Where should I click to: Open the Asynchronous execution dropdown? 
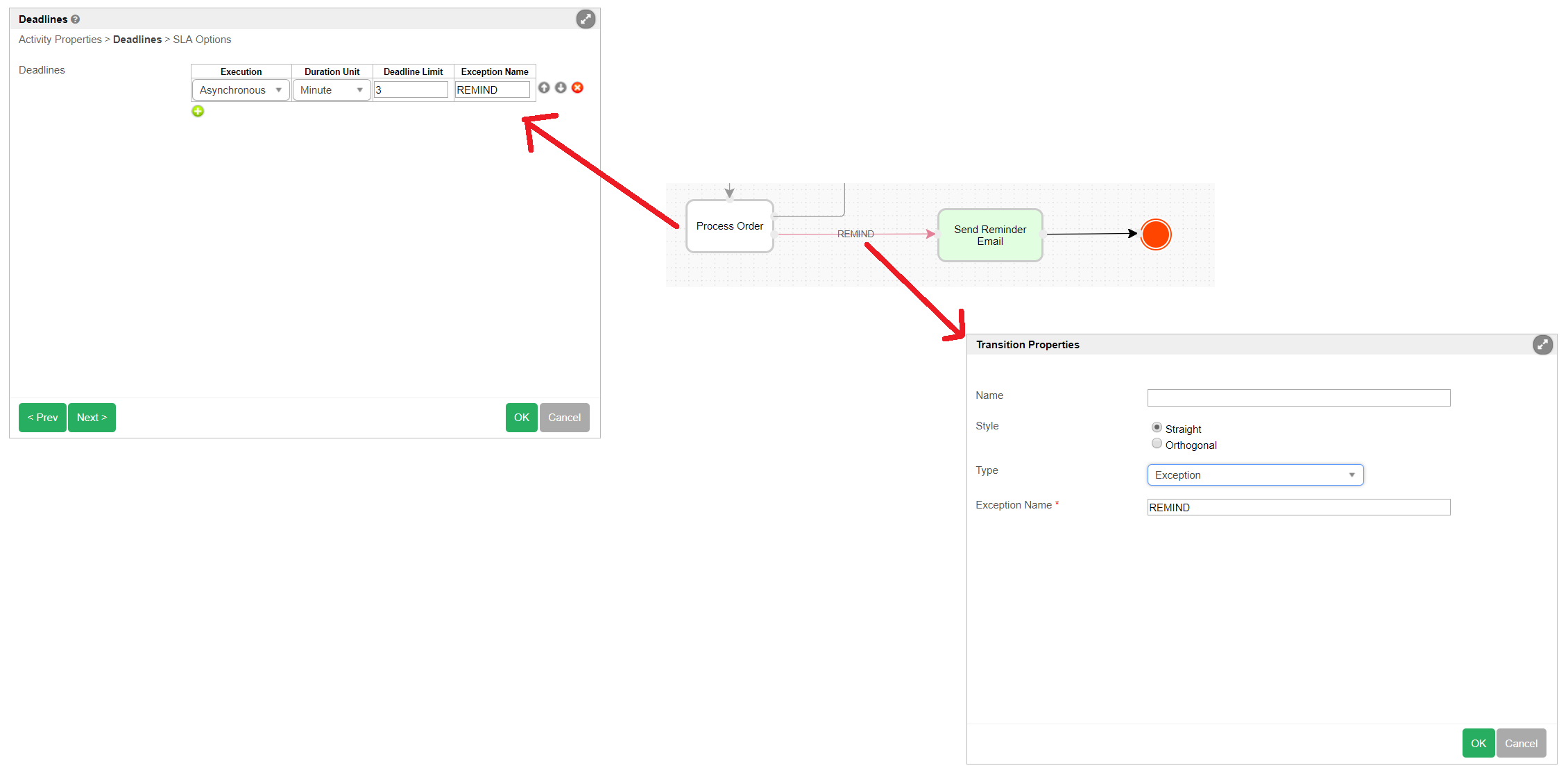click(x=240, y=90)
